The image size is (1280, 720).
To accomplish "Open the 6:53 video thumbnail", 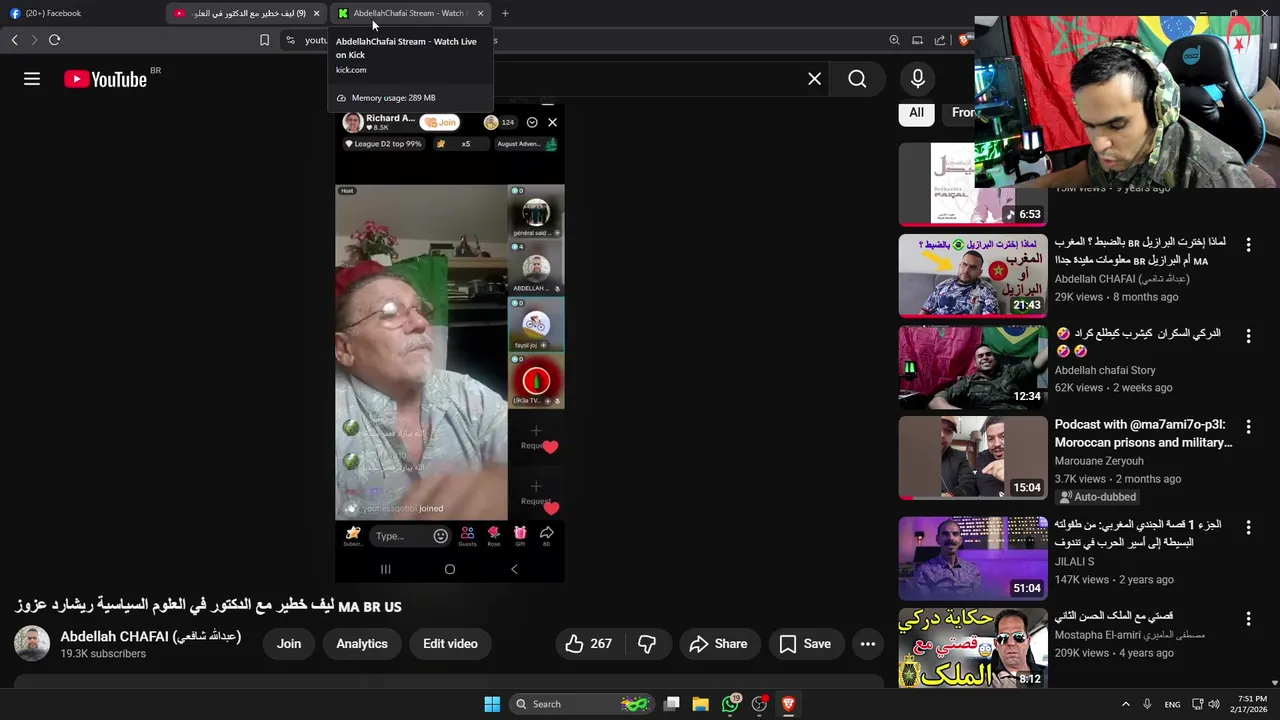I will [x=973, y=185].
